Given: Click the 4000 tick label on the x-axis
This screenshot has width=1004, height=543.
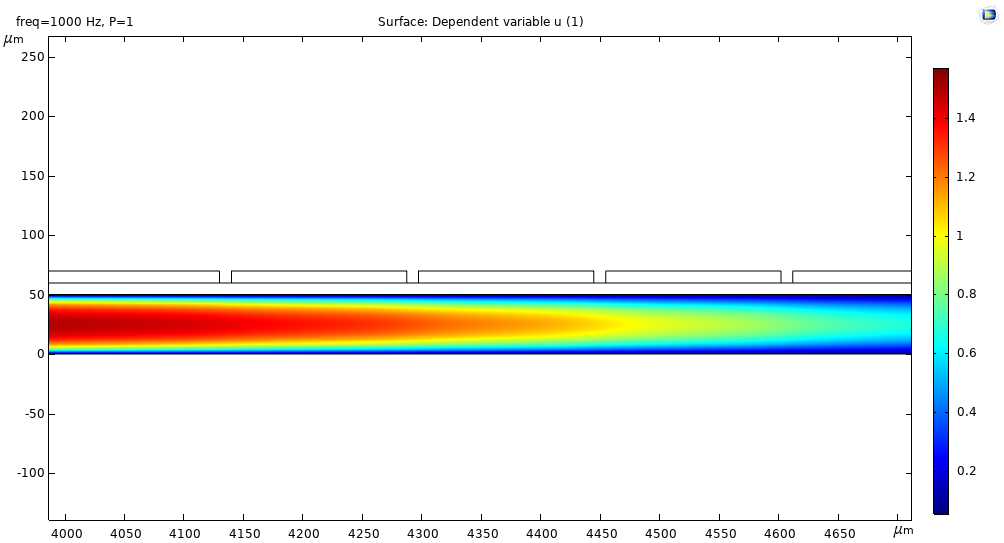Looking at the screenshot, I should pos(66,534).
